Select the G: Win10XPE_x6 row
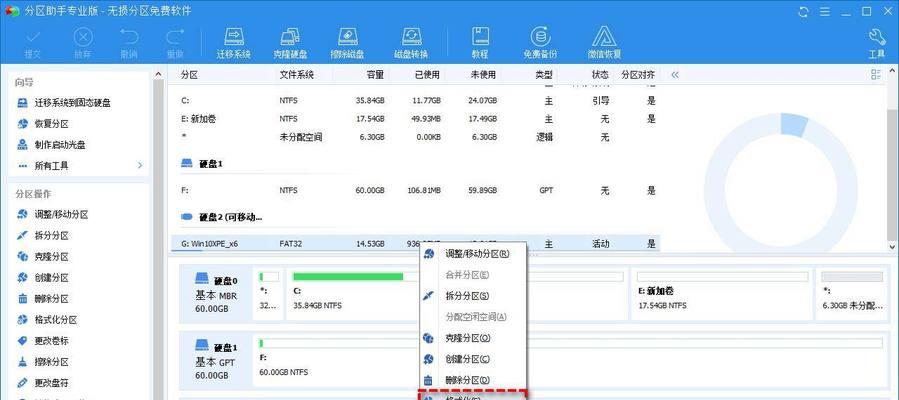Screen dimensions: 899x400 click(x=417, y=244)
